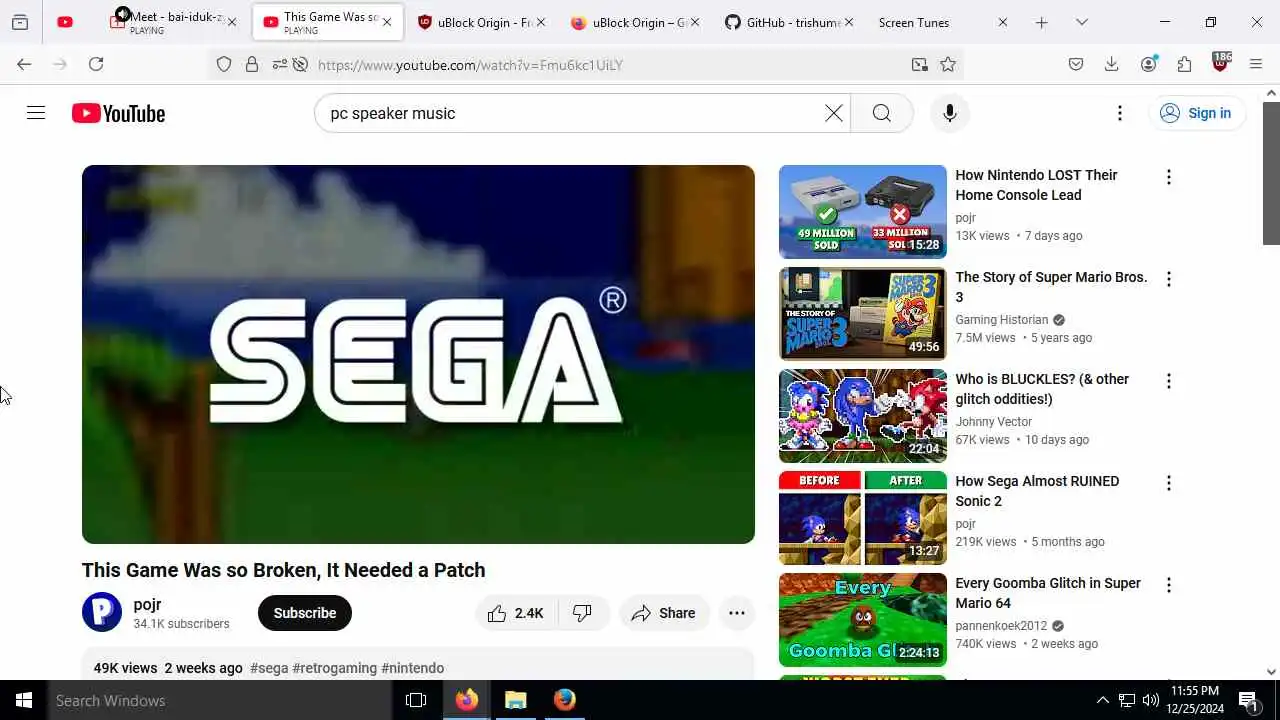Click the video player to pause
Viewport: 1280px width, 720px height.
(x=418, y=354)
